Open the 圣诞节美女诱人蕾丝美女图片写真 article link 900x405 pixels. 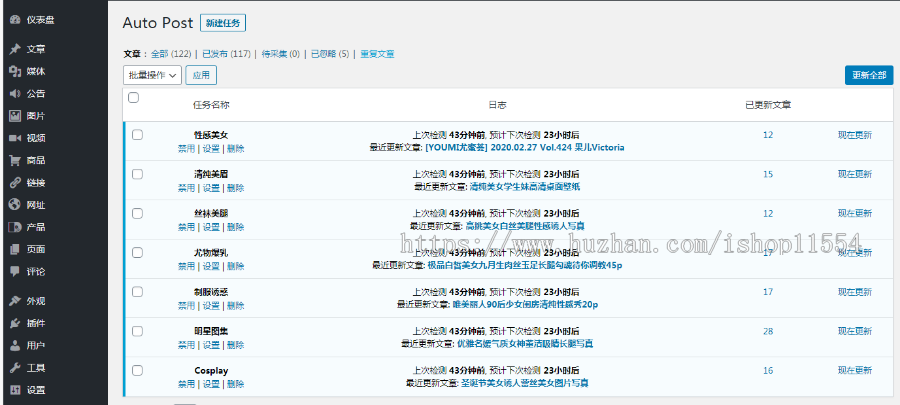[x=525, y=383]
